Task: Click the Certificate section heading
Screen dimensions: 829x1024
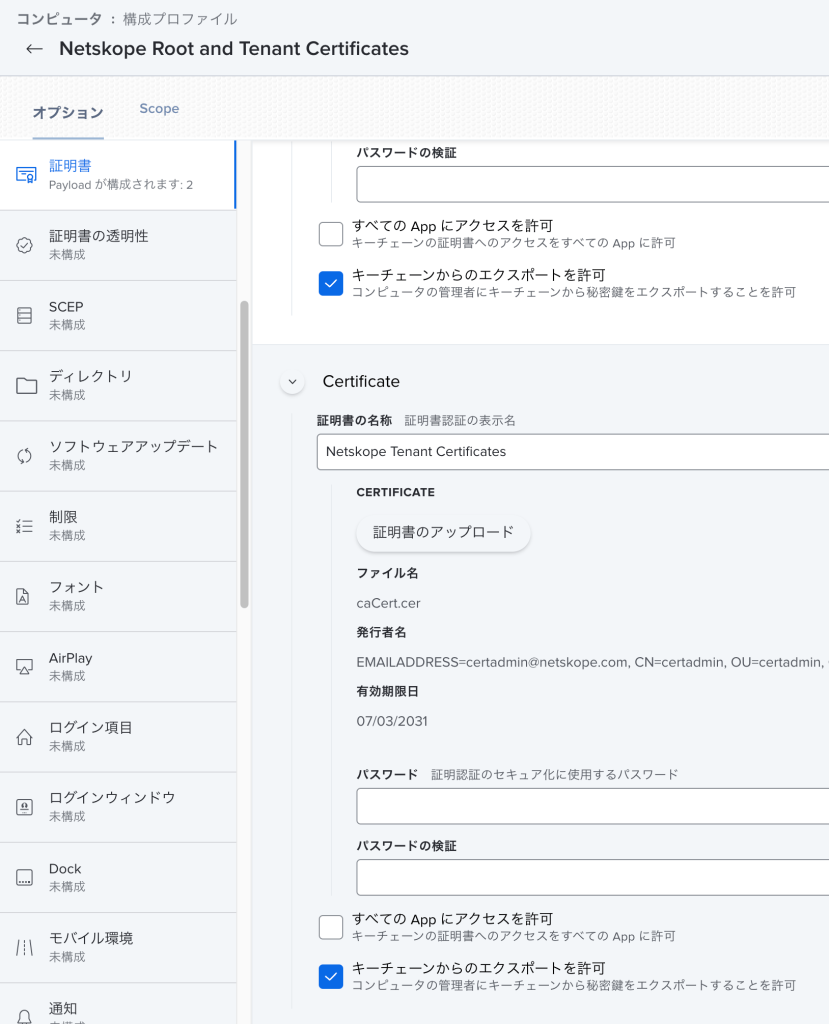Action: click(x=361, y=381)
